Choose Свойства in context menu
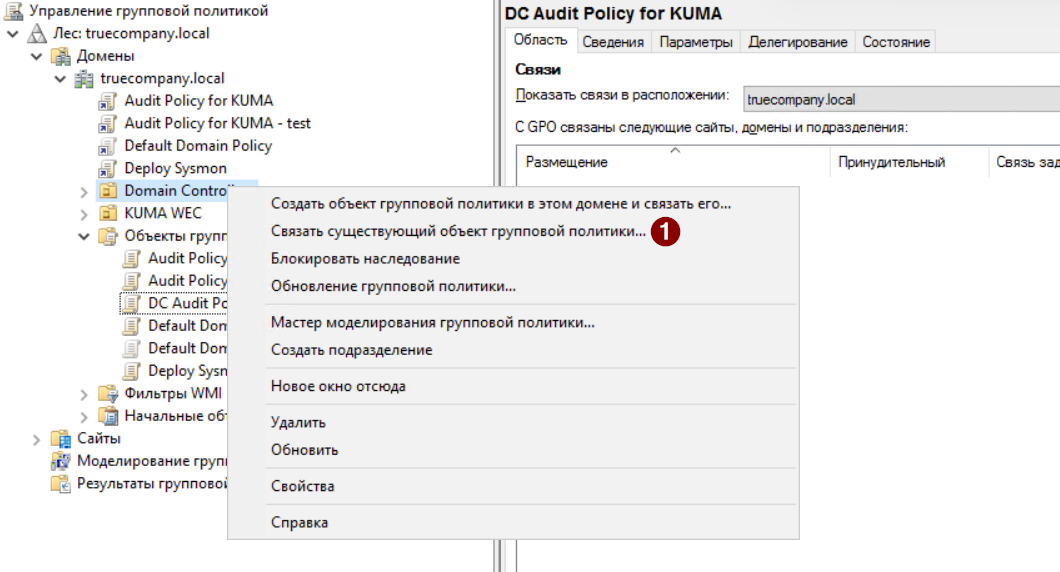This screenshot has width=1060, height=572. point(302,486)
